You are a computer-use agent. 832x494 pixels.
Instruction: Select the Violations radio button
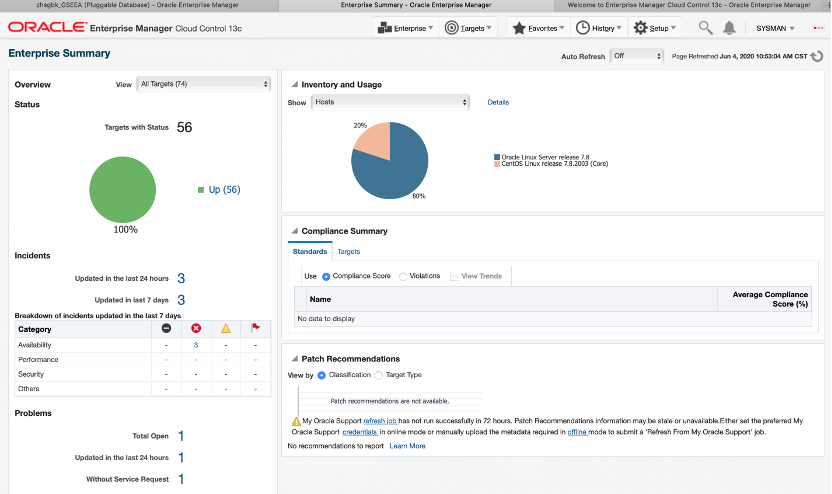[403, 276]
